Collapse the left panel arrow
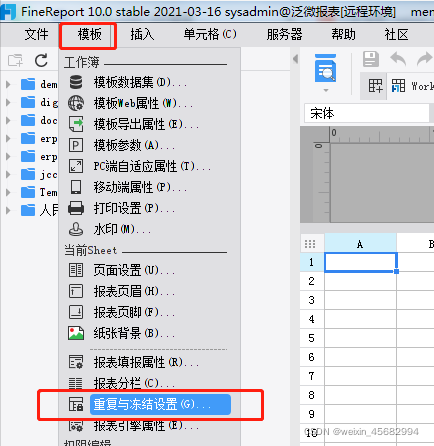This screenshot has width=434, height=446. click(x=295, y=59)
